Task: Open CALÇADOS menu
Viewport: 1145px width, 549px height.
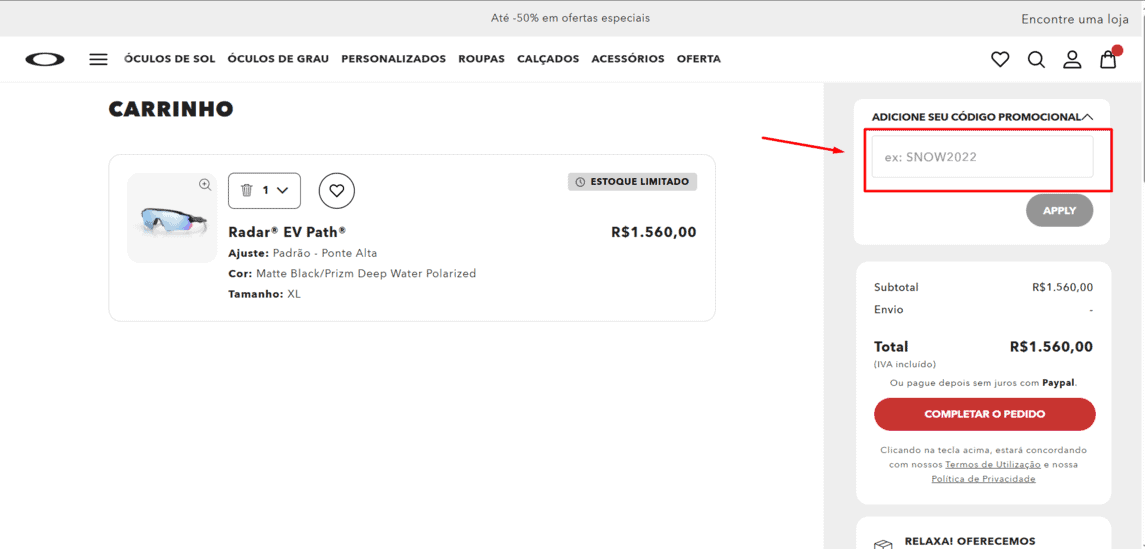Action: (x=548, y=59)
